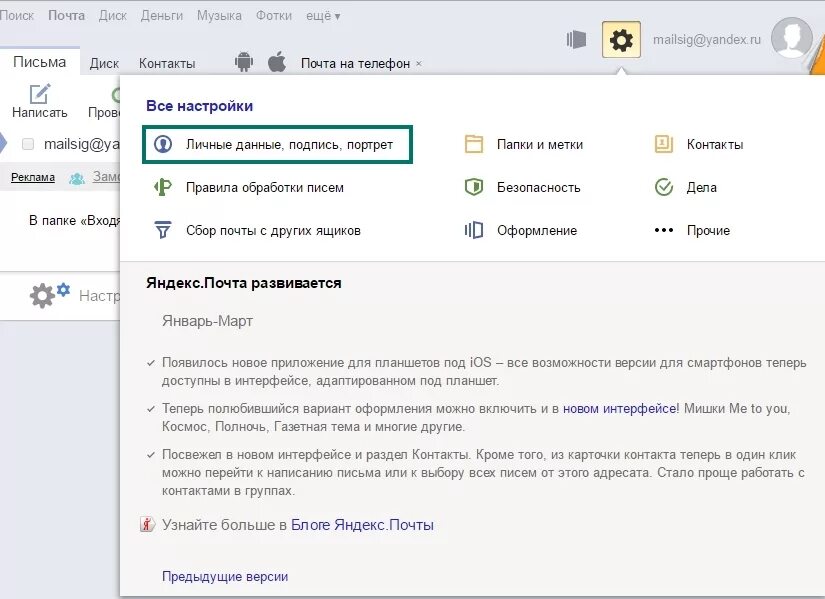
Task: Click the signpost icon for Правила обработки писем
Action: click(x=163, y=187)
